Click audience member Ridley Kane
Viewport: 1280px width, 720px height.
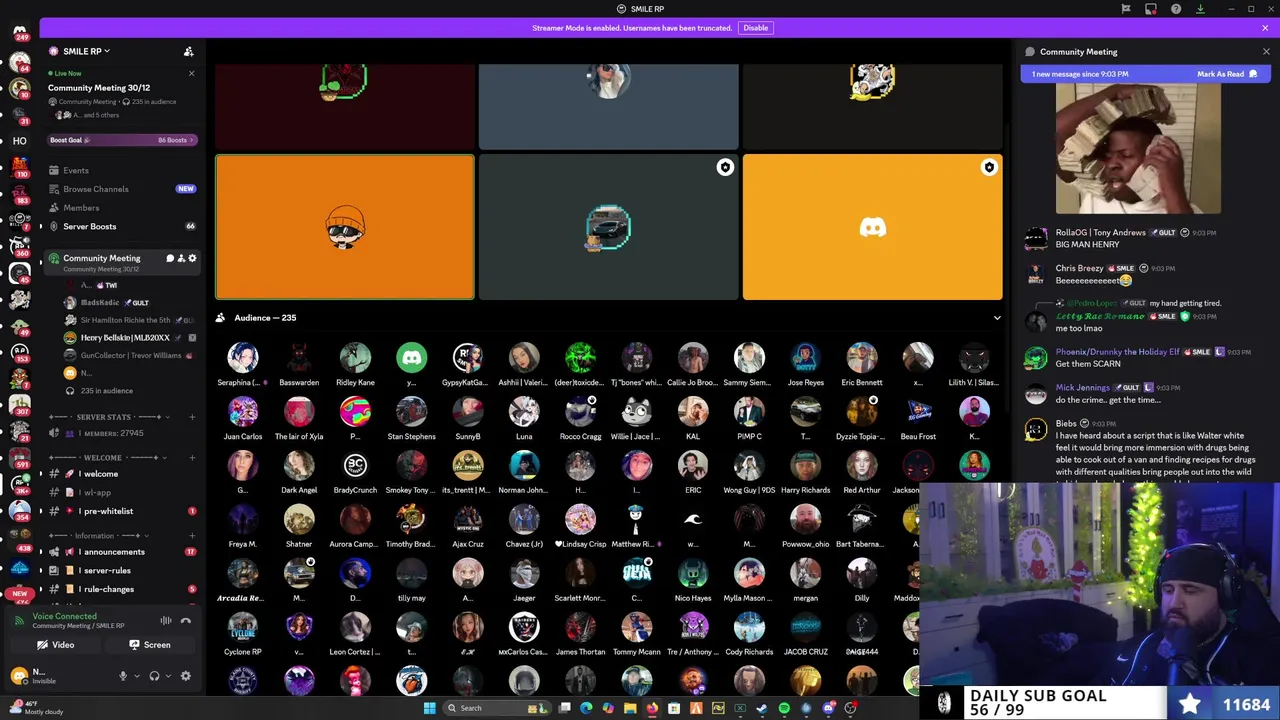[x=355, y=365]
